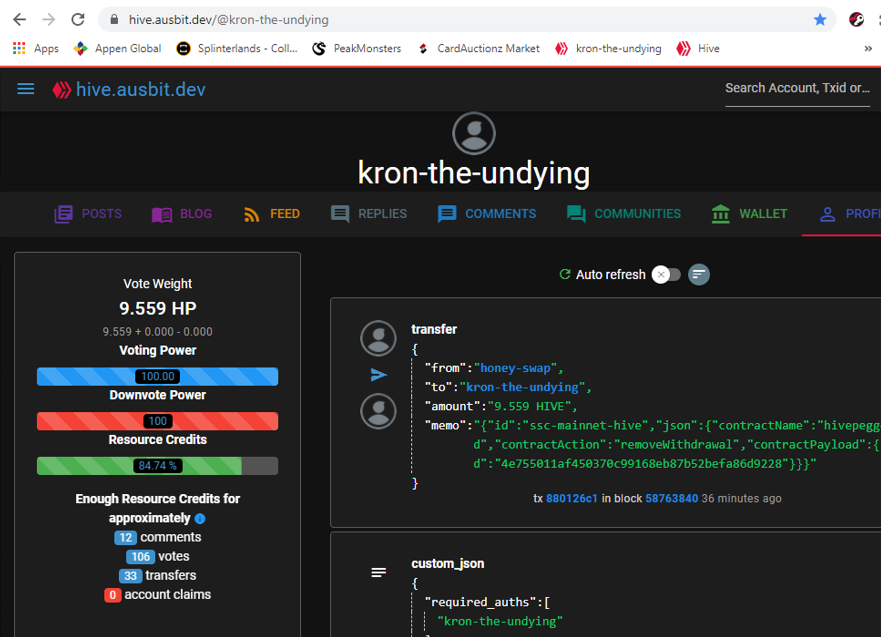Click the browser forward arrow
This screenshot has height=637, width=881.
click(x=49, y=20)
